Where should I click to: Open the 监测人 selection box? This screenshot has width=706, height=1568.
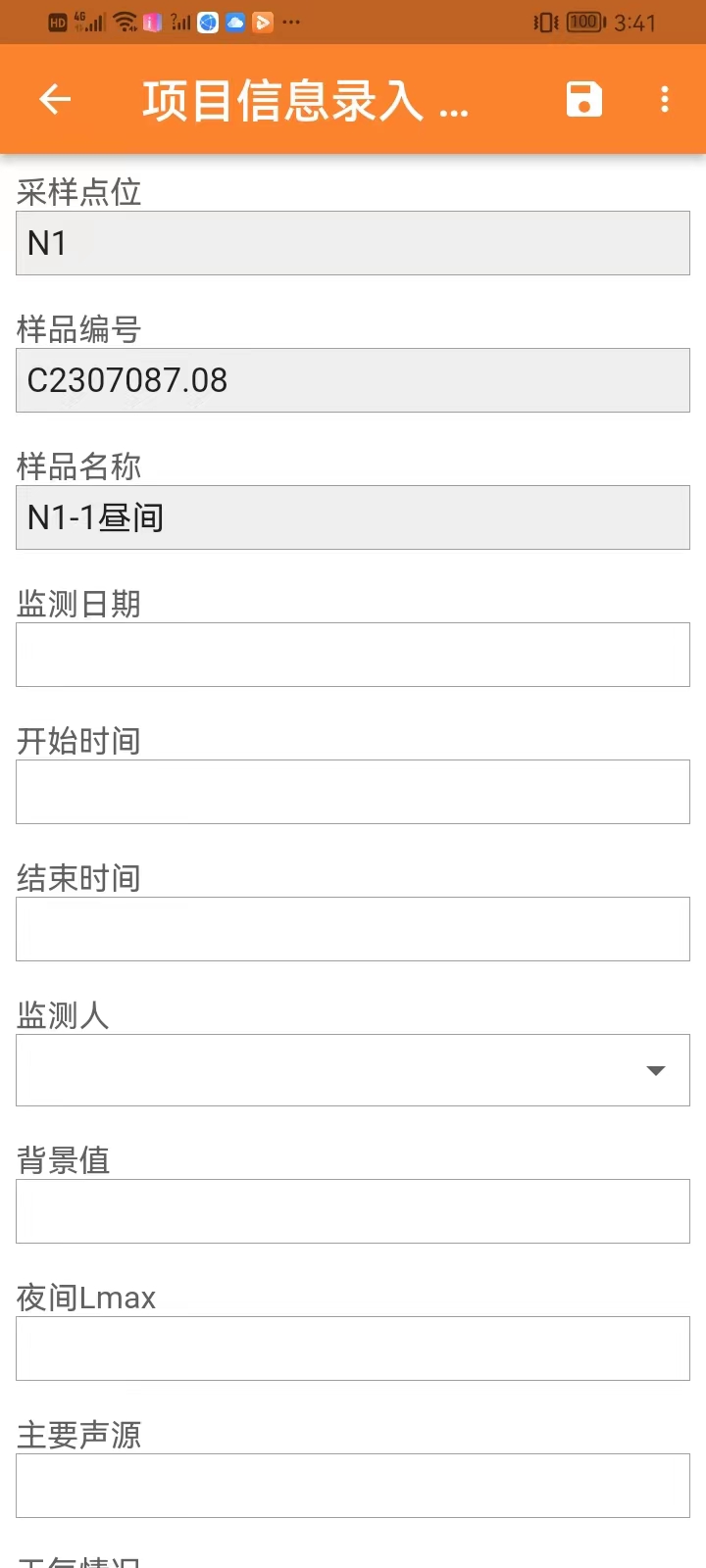(x=333, y=1070)
